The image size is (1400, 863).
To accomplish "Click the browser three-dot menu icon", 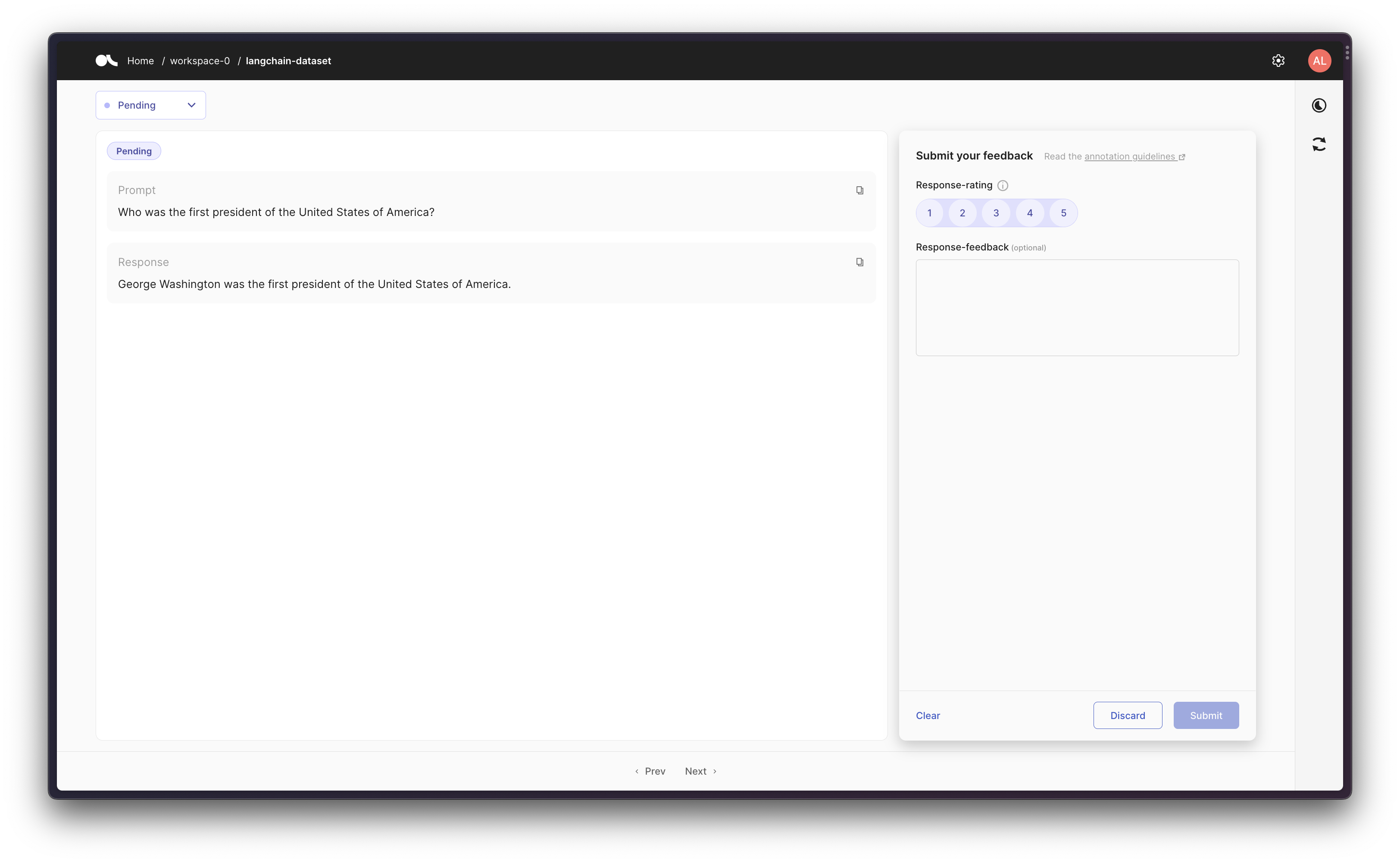I will [x=1347, y=53].
